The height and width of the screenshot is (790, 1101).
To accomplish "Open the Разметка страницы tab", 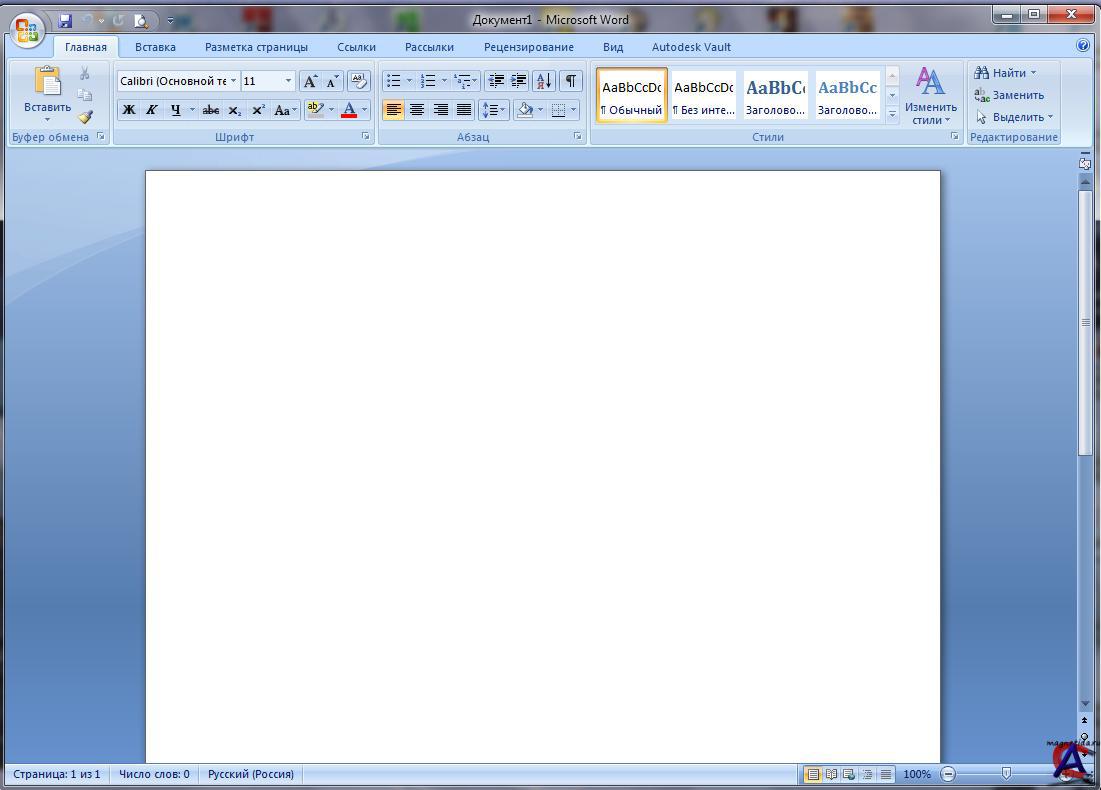I will tap(256, 47).
